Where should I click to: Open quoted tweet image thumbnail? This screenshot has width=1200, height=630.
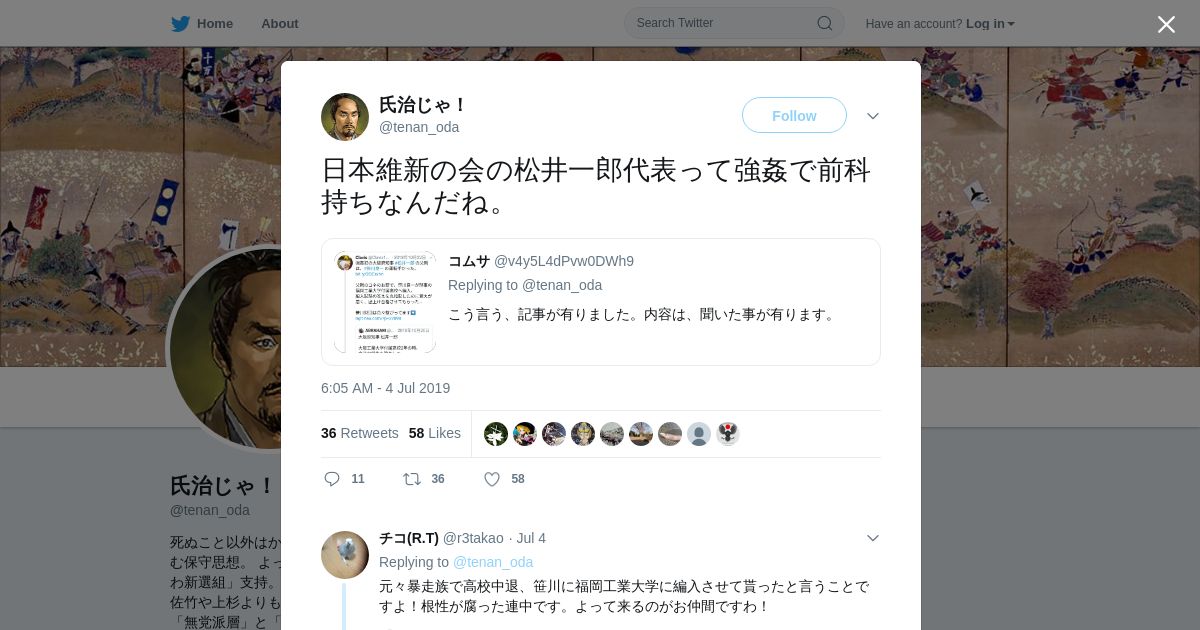coord(385,302)
